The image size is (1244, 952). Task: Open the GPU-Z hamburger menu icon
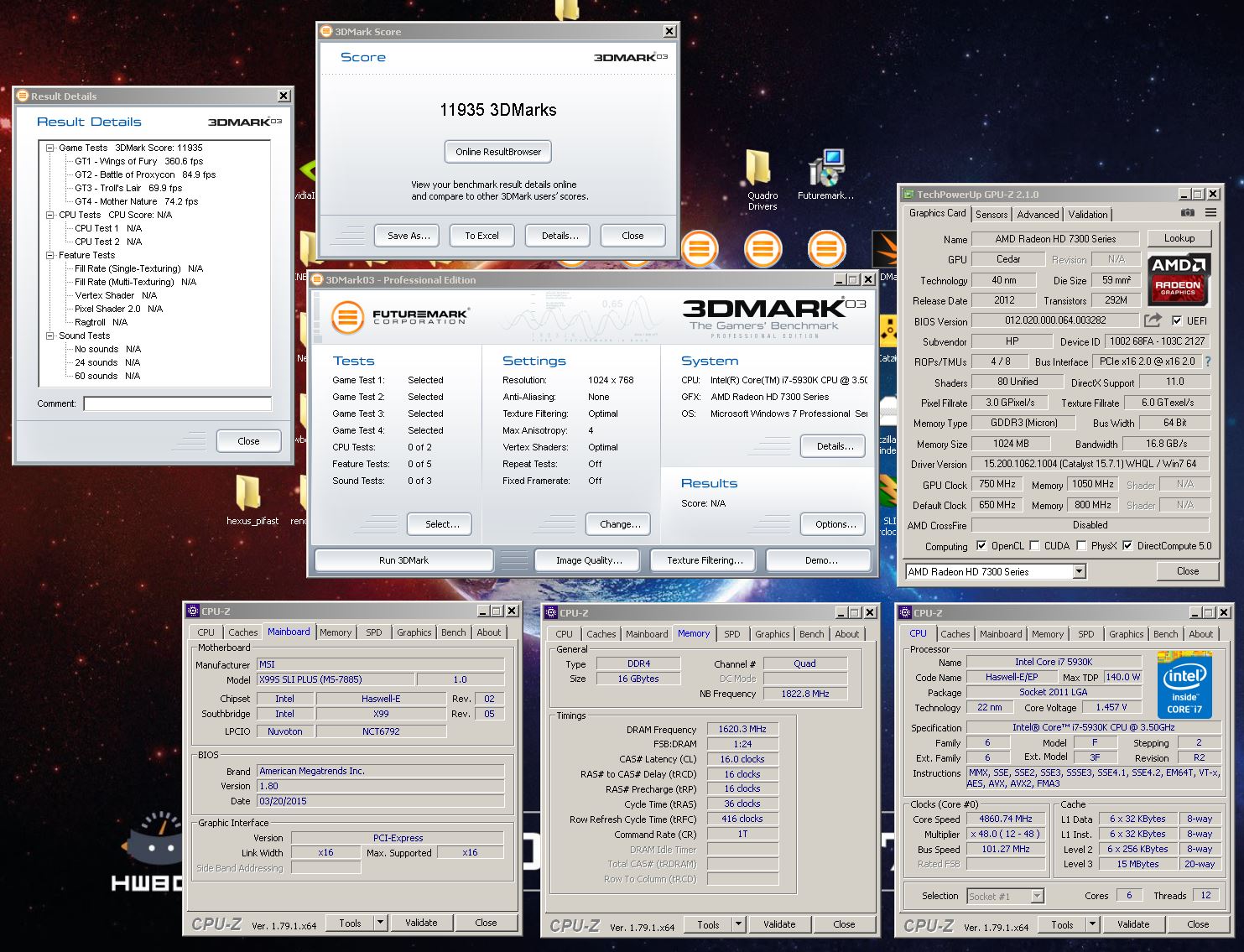1210,213
